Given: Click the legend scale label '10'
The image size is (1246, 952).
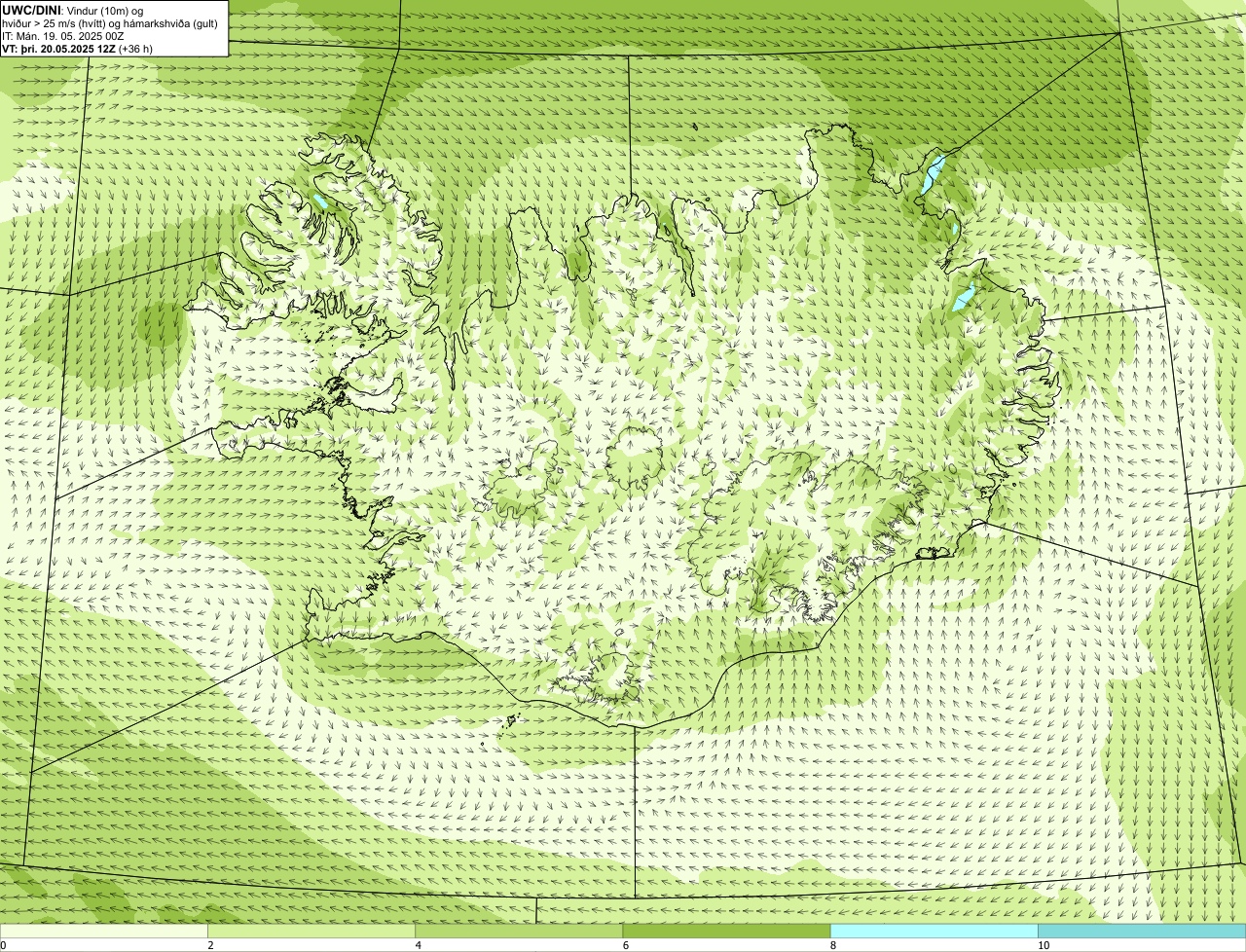Looking at the screenshot, I should pos(1044,945).
